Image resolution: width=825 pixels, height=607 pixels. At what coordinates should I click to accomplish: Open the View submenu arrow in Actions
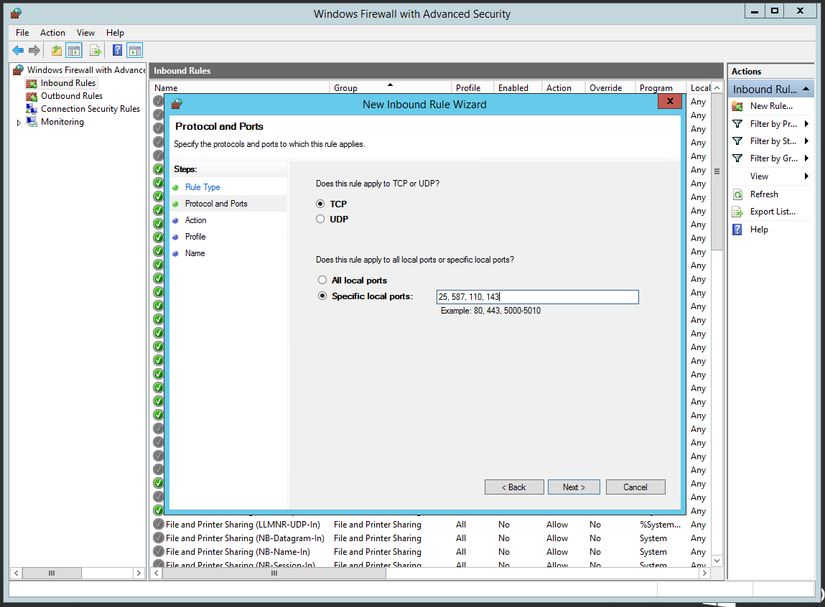pos(807,176)
